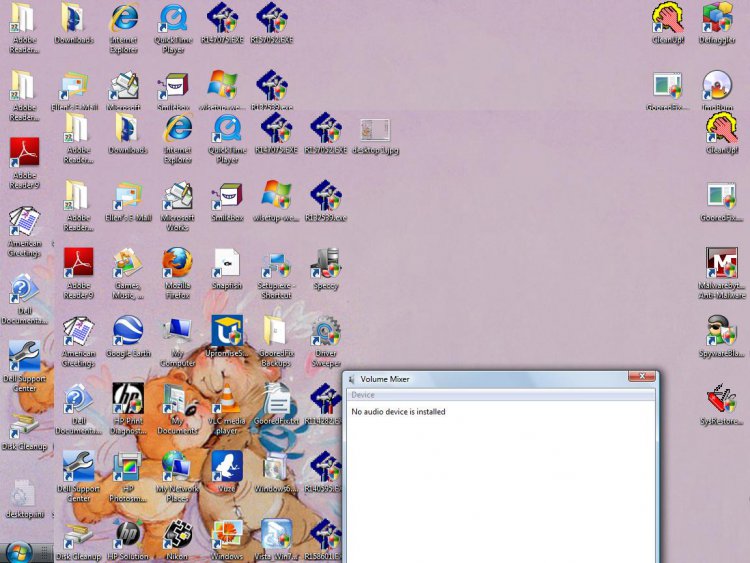This screenshot has height=563, width=750.
Task: Launch Google Earth from desktop
Action: [128, 337]
